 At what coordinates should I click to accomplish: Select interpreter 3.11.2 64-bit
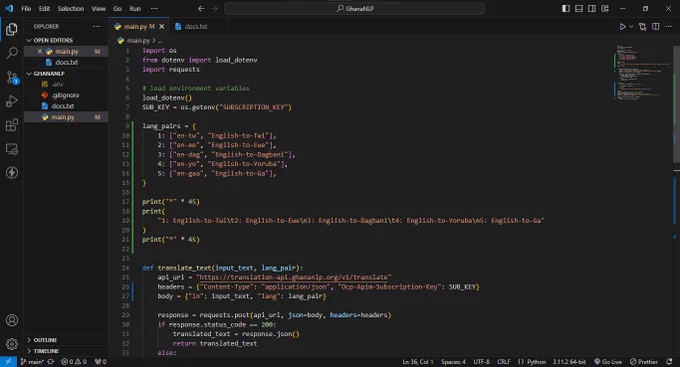[x=569, y=361]
